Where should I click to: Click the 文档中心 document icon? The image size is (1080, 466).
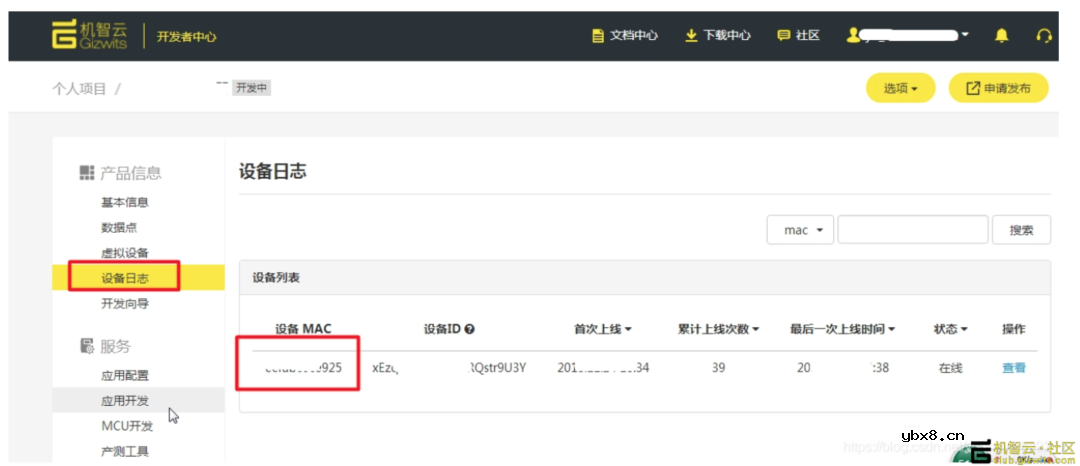(598, 36)
